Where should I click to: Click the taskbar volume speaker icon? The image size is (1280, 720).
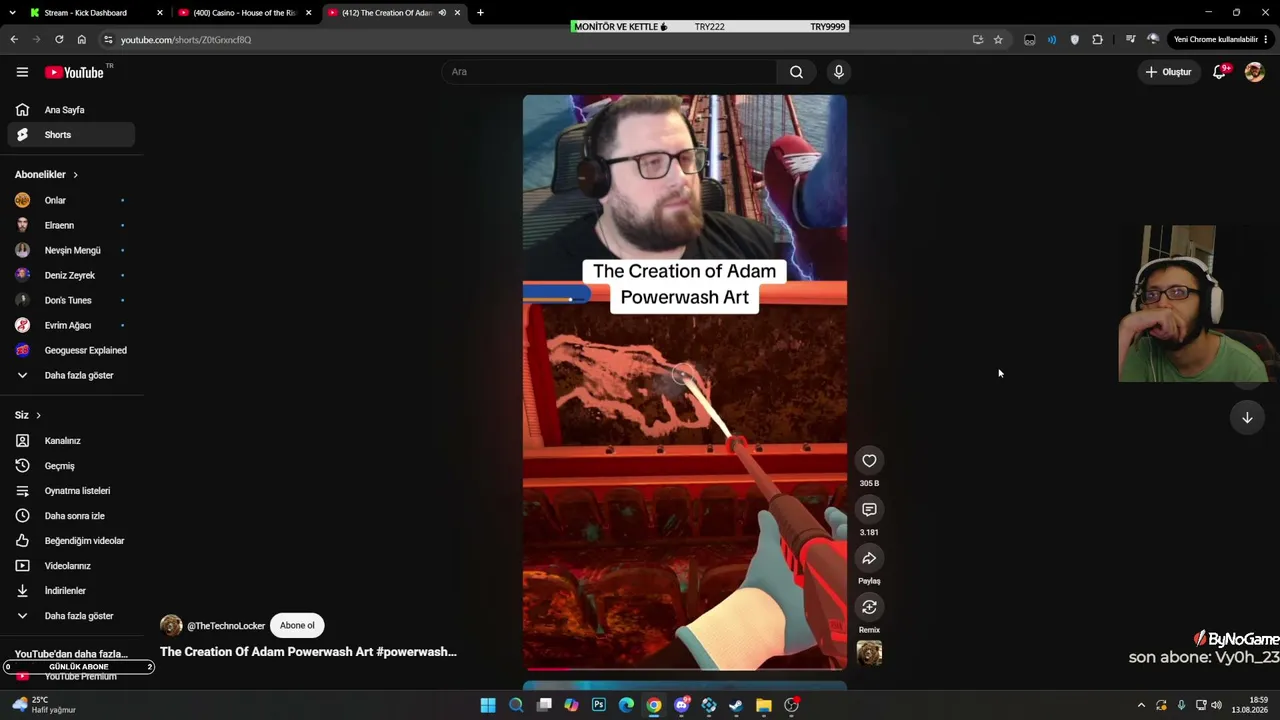point(1216,705)
